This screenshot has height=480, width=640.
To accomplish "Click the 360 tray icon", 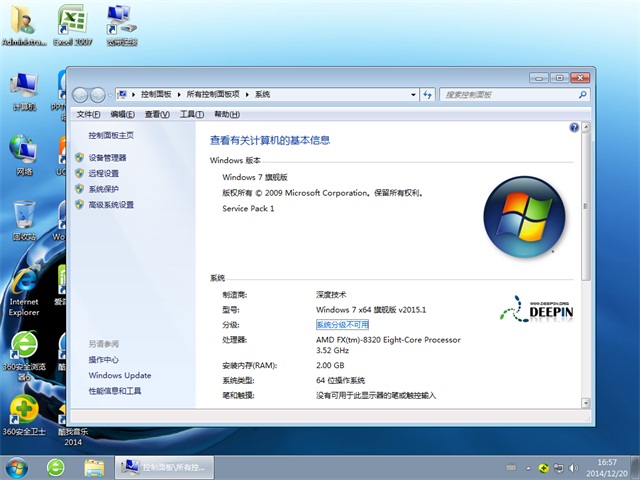I will coord(543,468).
